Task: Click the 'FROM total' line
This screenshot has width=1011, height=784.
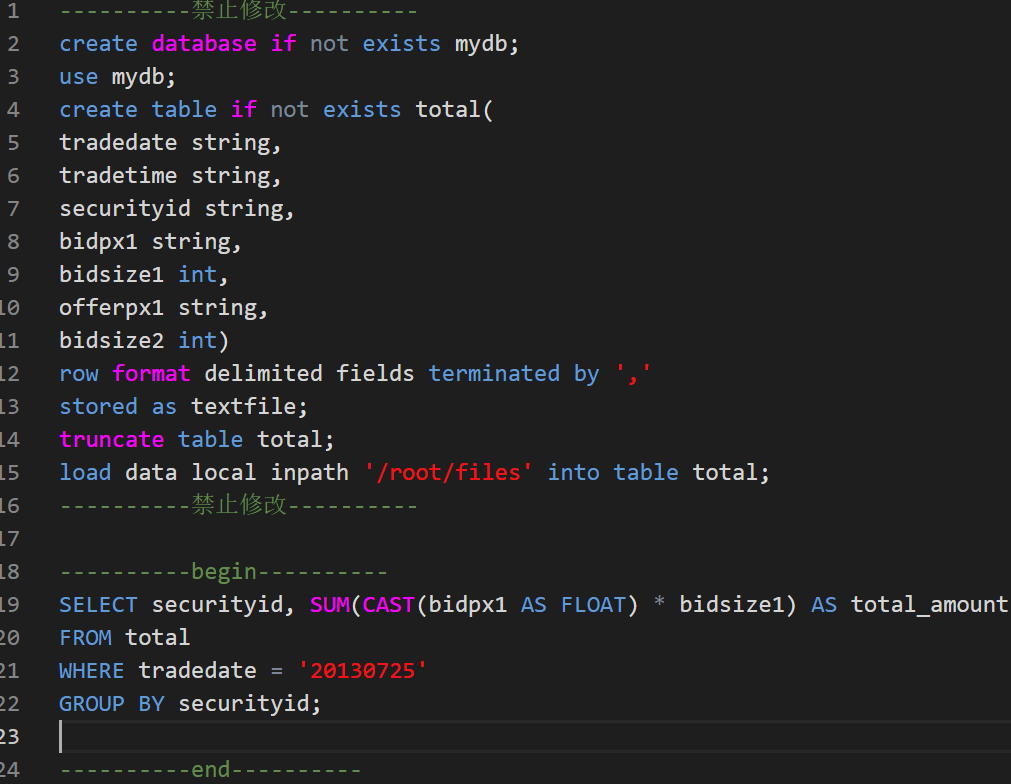Action: (124, 638)
